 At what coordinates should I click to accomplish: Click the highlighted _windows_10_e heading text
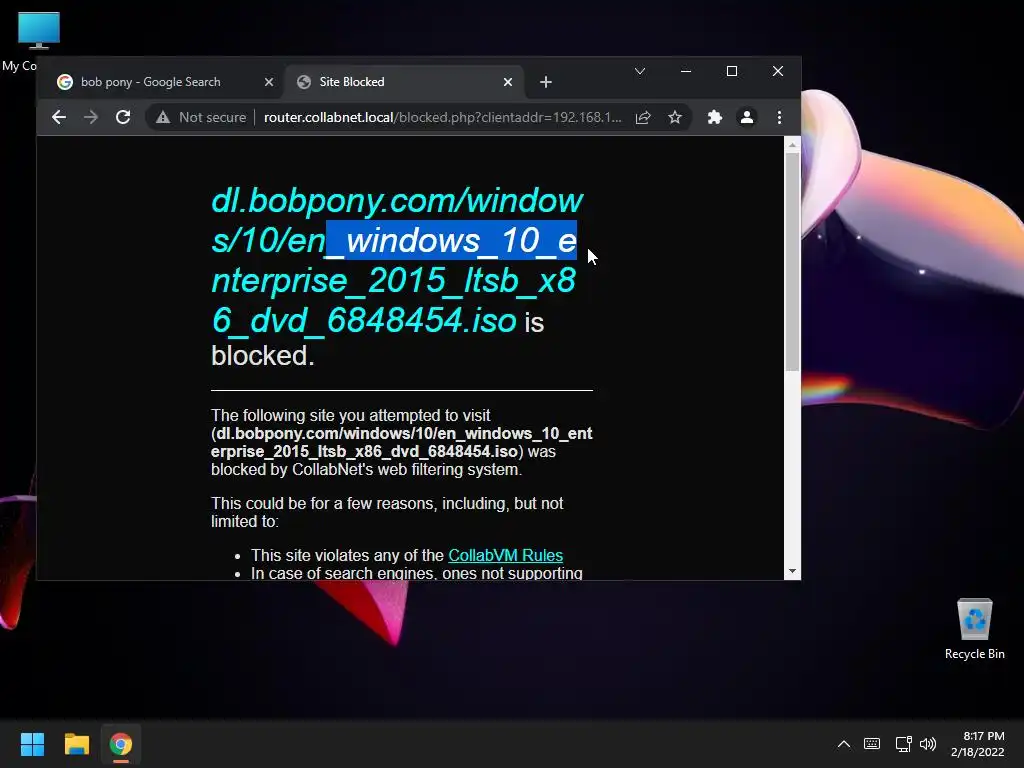451,240
